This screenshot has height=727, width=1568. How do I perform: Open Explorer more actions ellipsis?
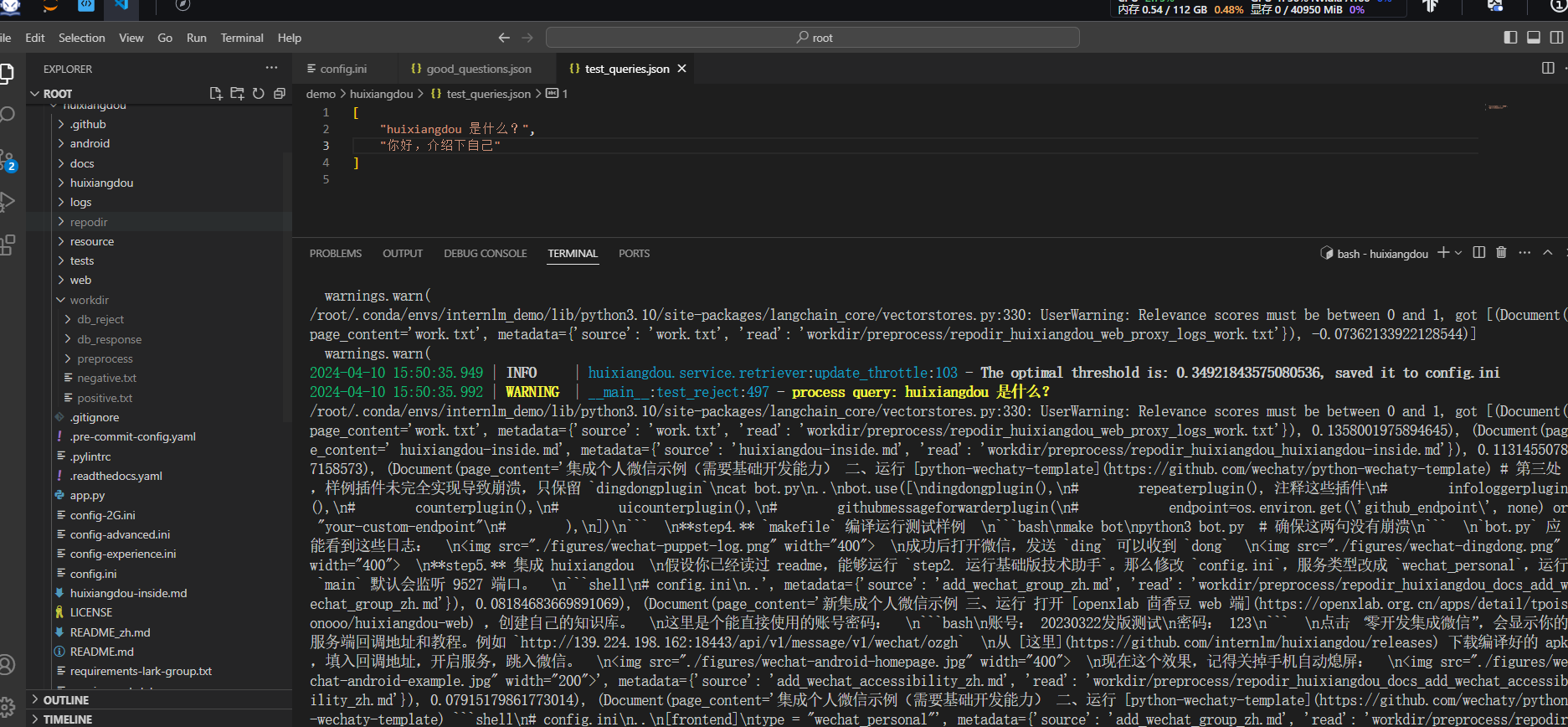click(x=271, y=68)
